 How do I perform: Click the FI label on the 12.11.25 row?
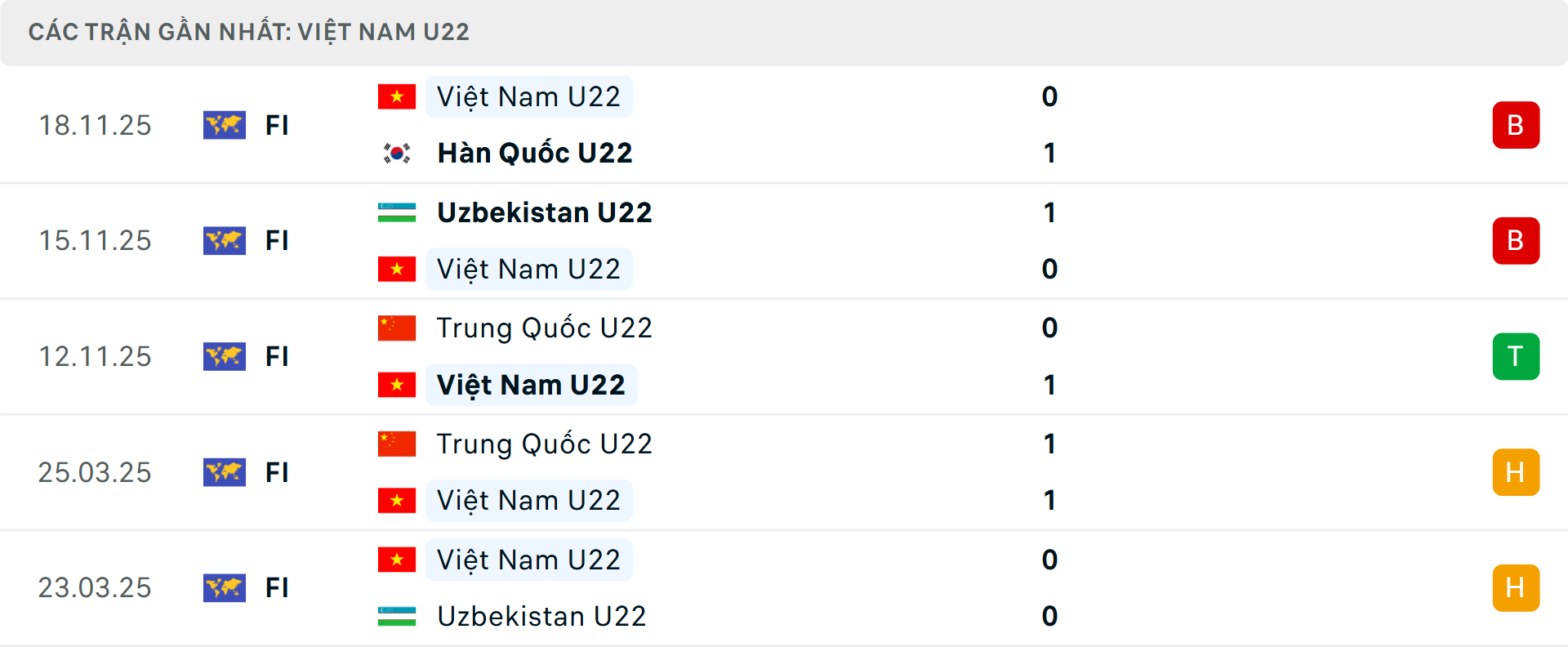[x=278, y=356]
